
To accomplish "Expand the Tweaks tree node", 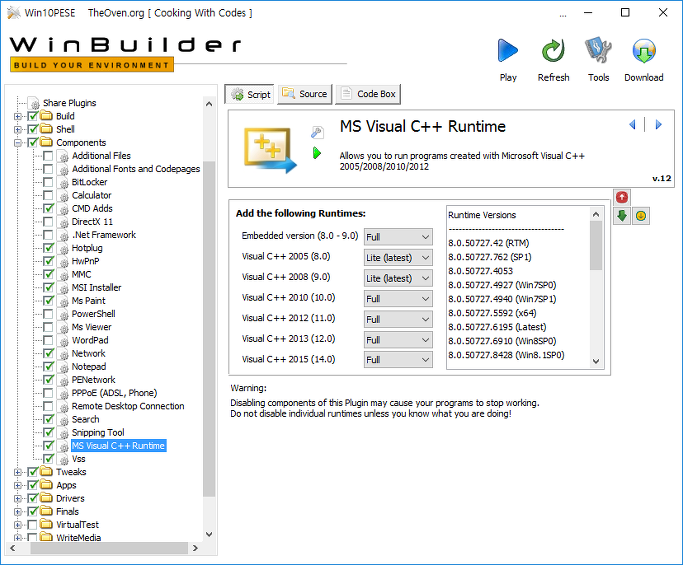I will (x=18, y=472).
